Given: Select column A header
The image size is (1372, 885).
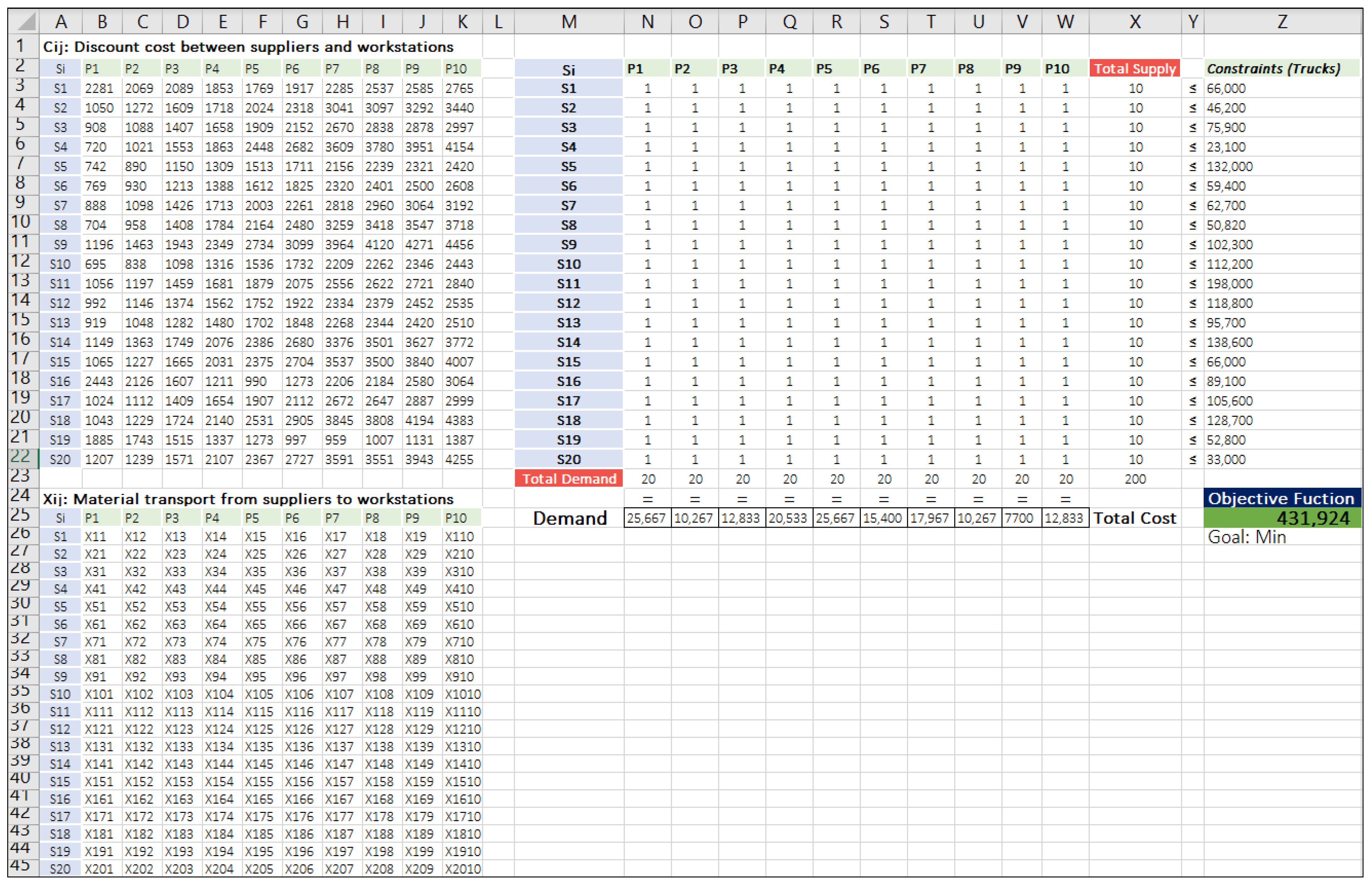Looking at the screenshot, I should (x=61, y=22).
